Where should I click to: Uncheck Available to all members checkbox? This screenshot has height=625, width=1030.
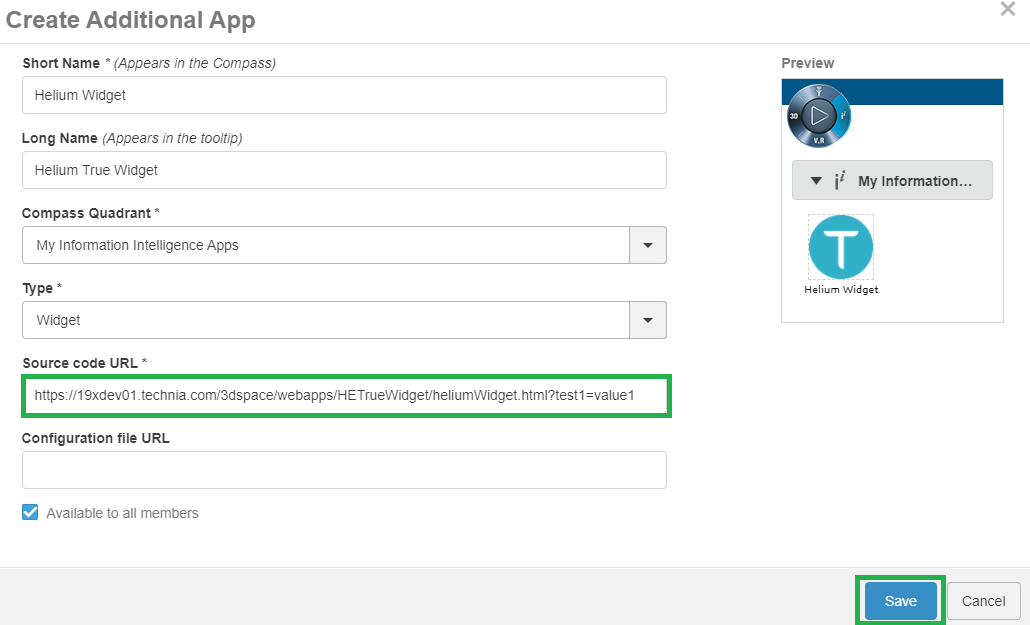[30, 513]
